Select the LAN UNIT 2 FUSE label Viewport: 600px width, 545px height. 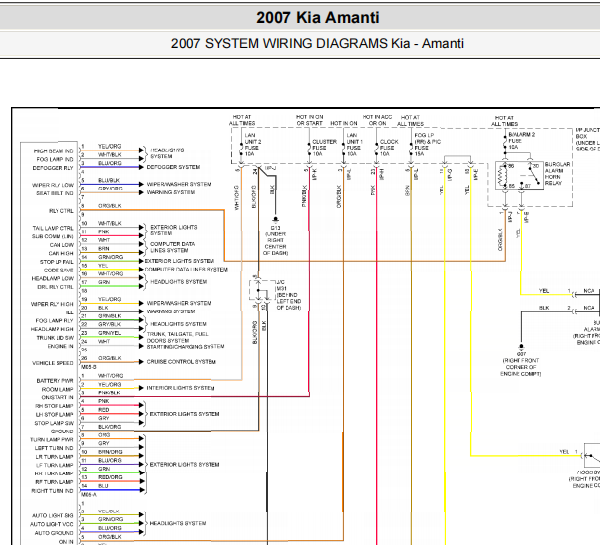[x=253, y=145]
